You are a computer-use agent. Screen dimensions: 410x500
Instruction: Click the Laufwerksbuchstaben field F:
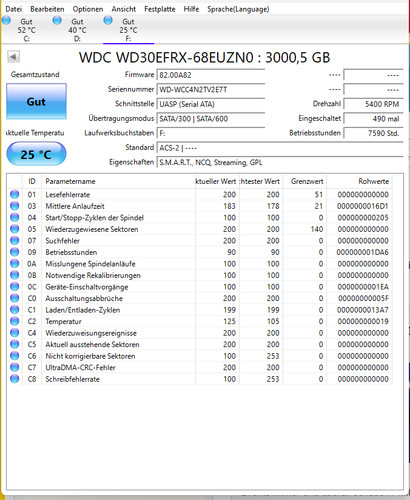tap(211, 133)
